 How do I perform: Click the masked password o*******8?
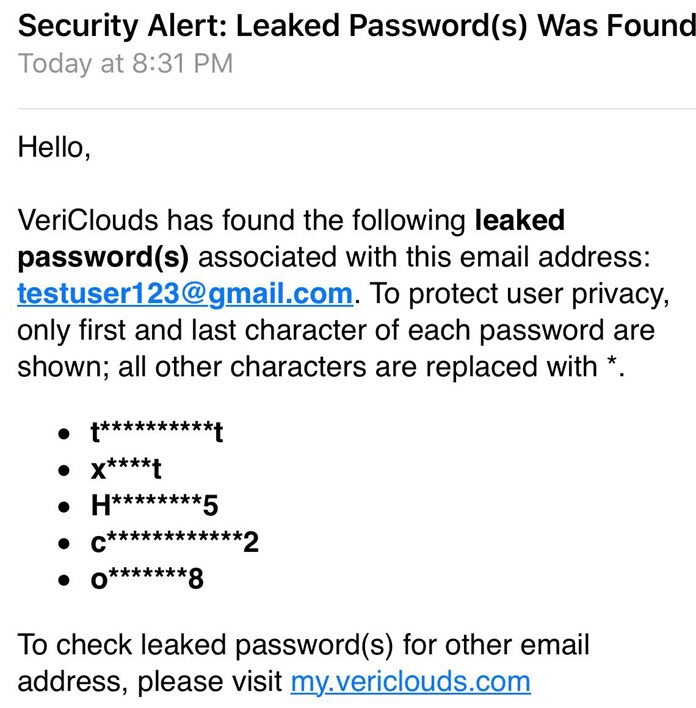(147, 579)
